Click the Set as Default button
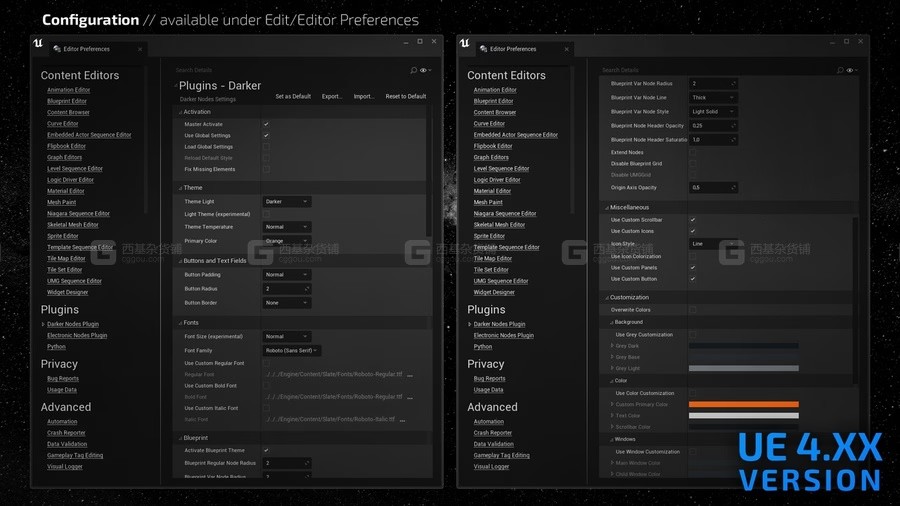Image resolution: width=900 pixels, height=506 pixels. (293, 97)
